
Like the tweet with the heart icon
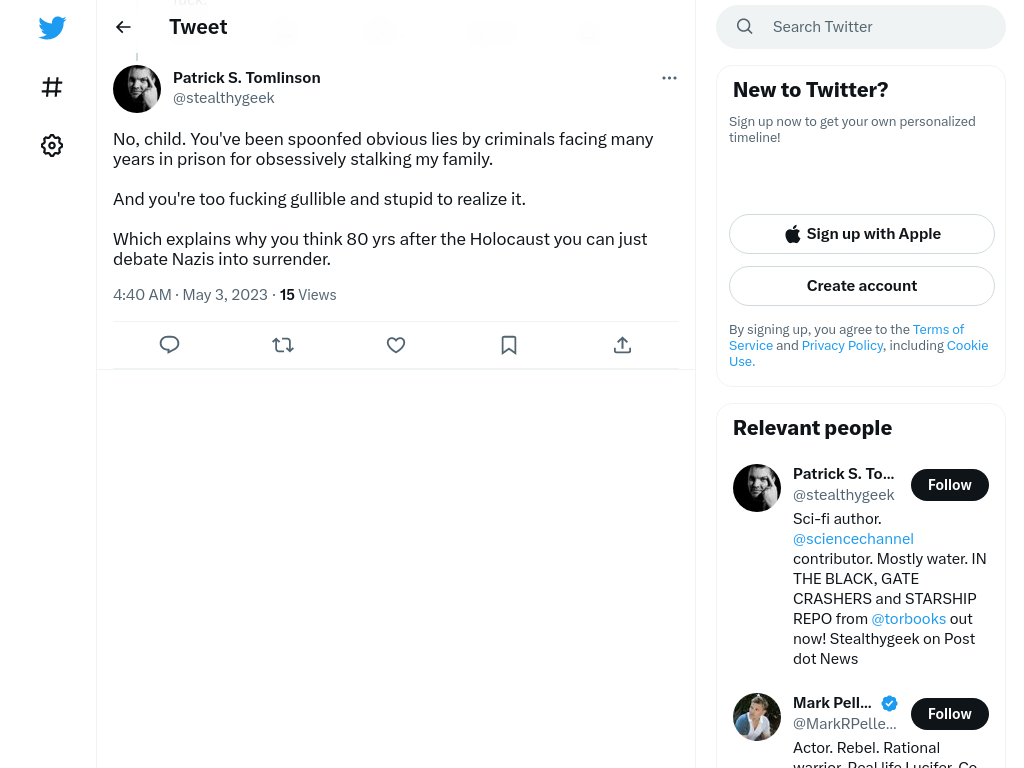[x=396, y=344]
